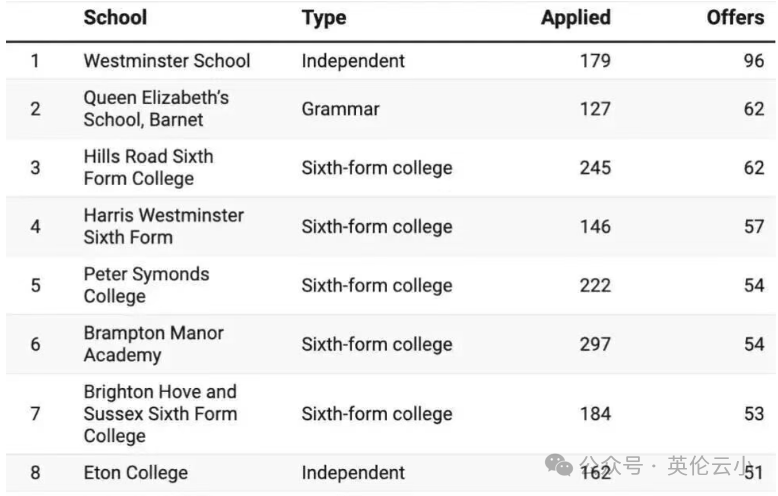778x496 pixels.
Task: Select Brighton Hove and Sussex Sixth Form College
Action: (x=160, y=414)
